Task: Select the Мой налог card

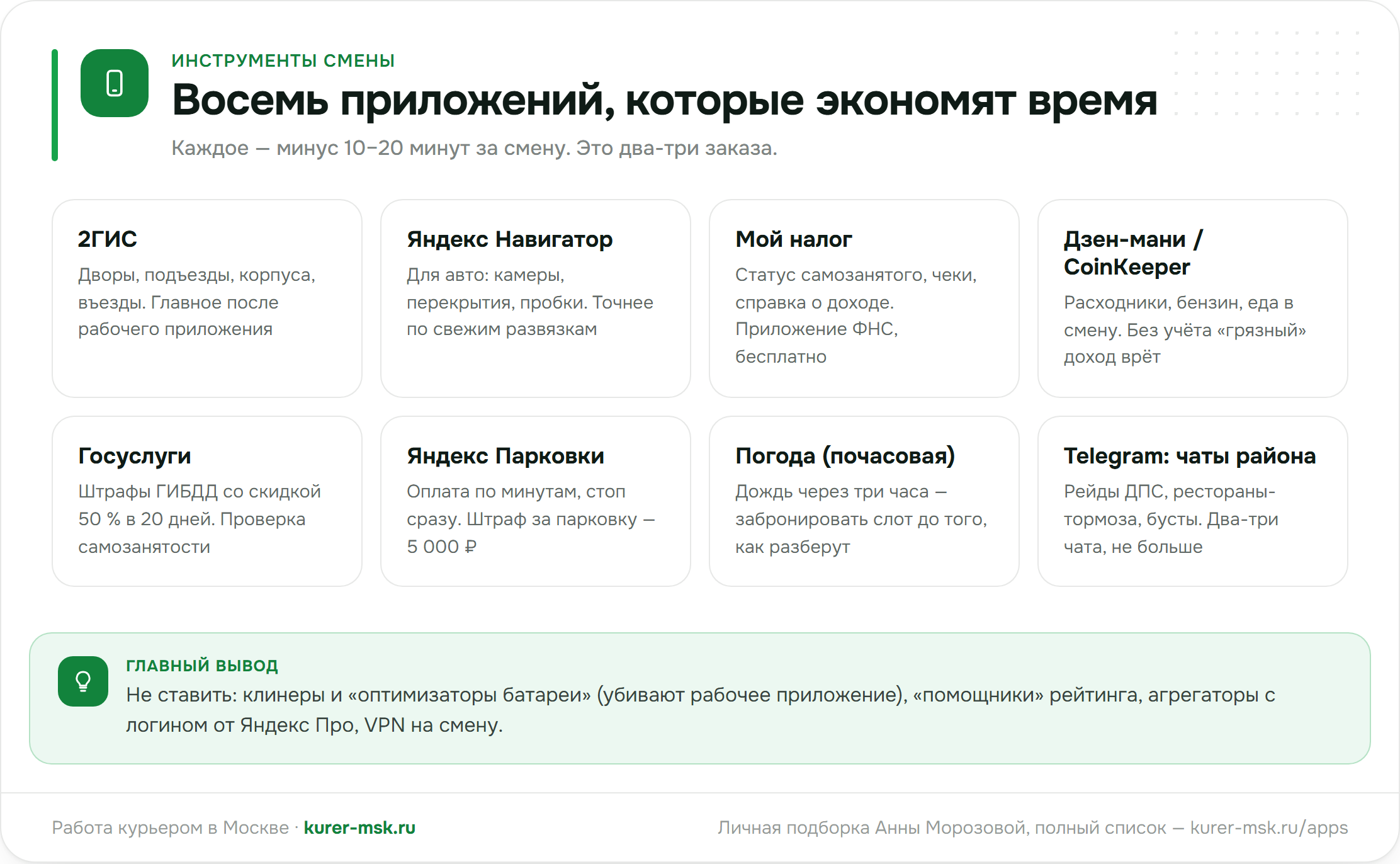Action: coord(864,298)
